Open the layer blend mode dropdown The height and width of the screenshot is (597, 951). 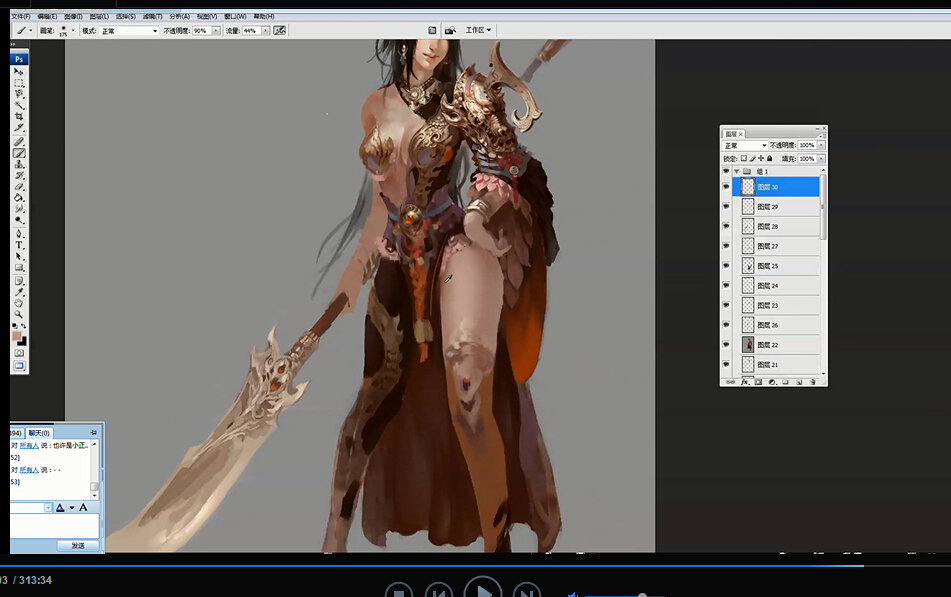coord(744,146)
